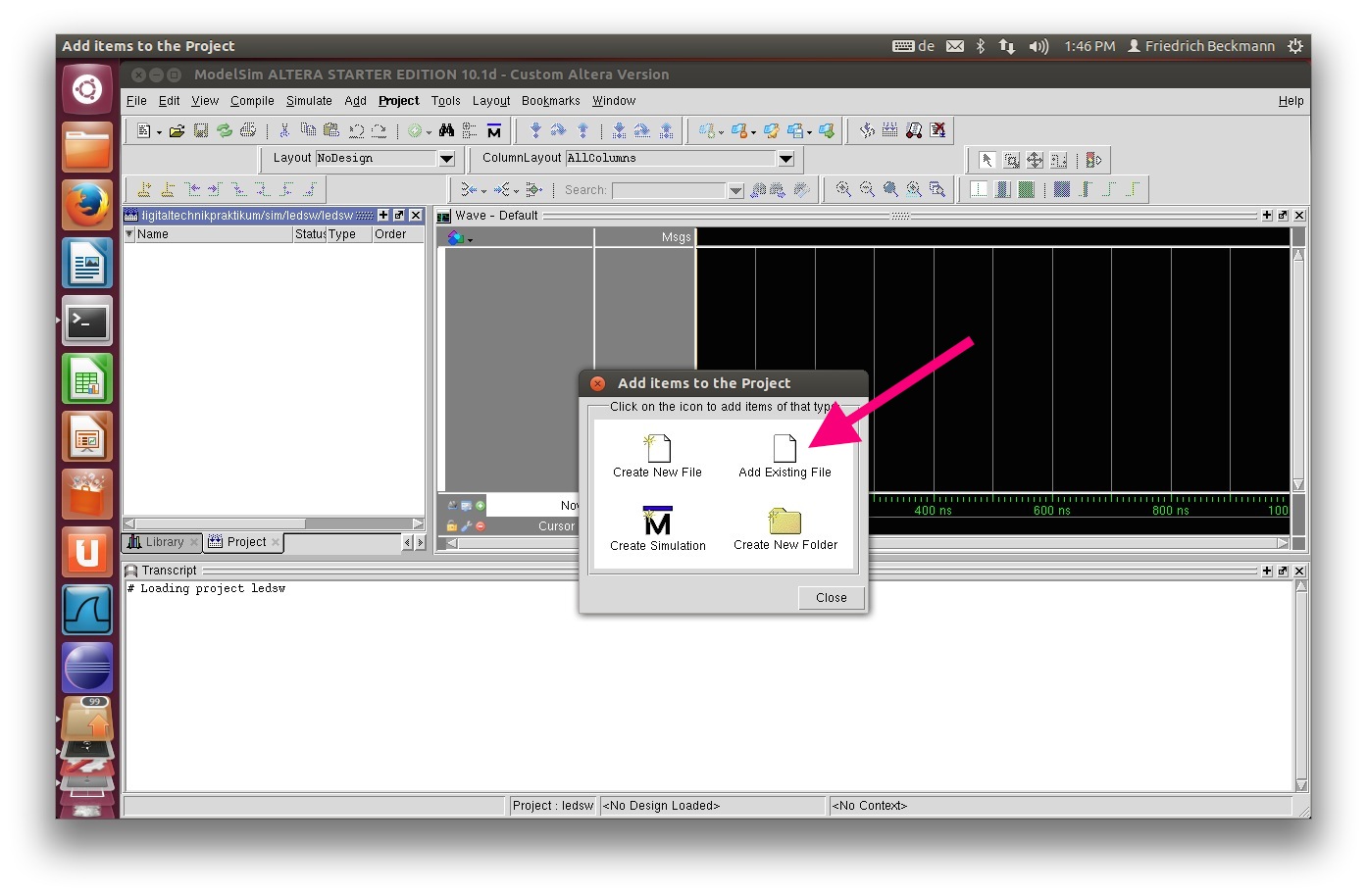The height and width of the screenshot is (896, 1367).
Task: Toggle maximize on the project pane plus button
Action: tap(383, 215)
